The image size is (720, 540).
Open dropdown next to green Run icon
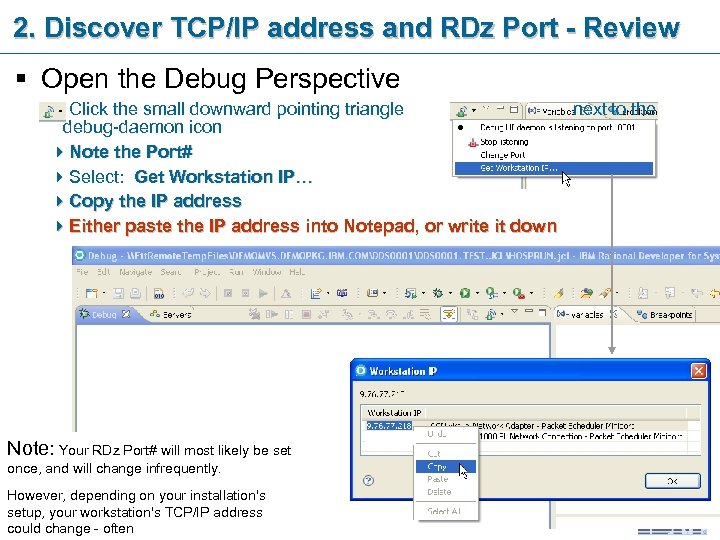(x=477, y=293)
